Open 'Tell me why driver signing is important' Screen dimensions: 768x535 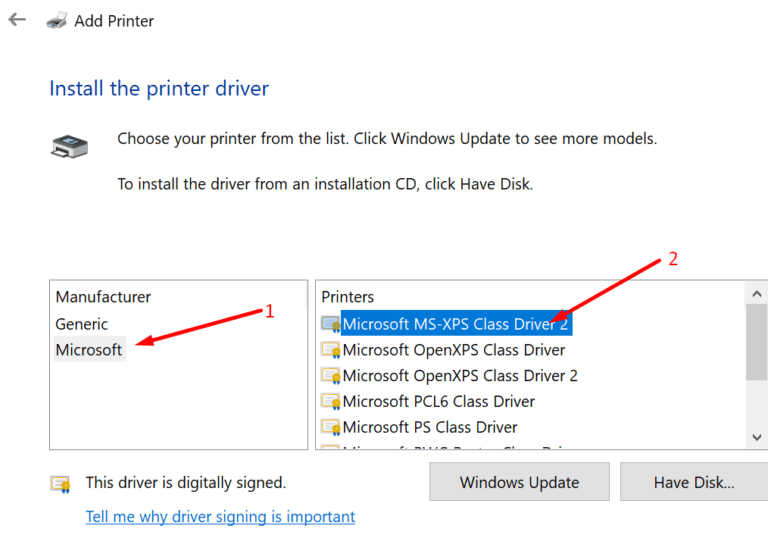coord(220,517)
